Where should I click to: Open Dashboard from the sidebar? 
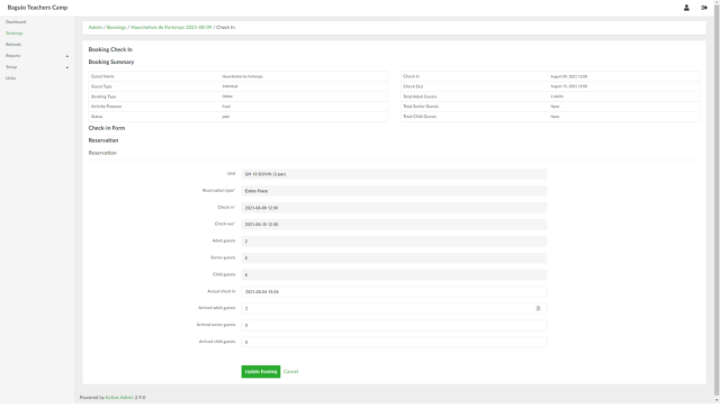(x=16, y=21)
